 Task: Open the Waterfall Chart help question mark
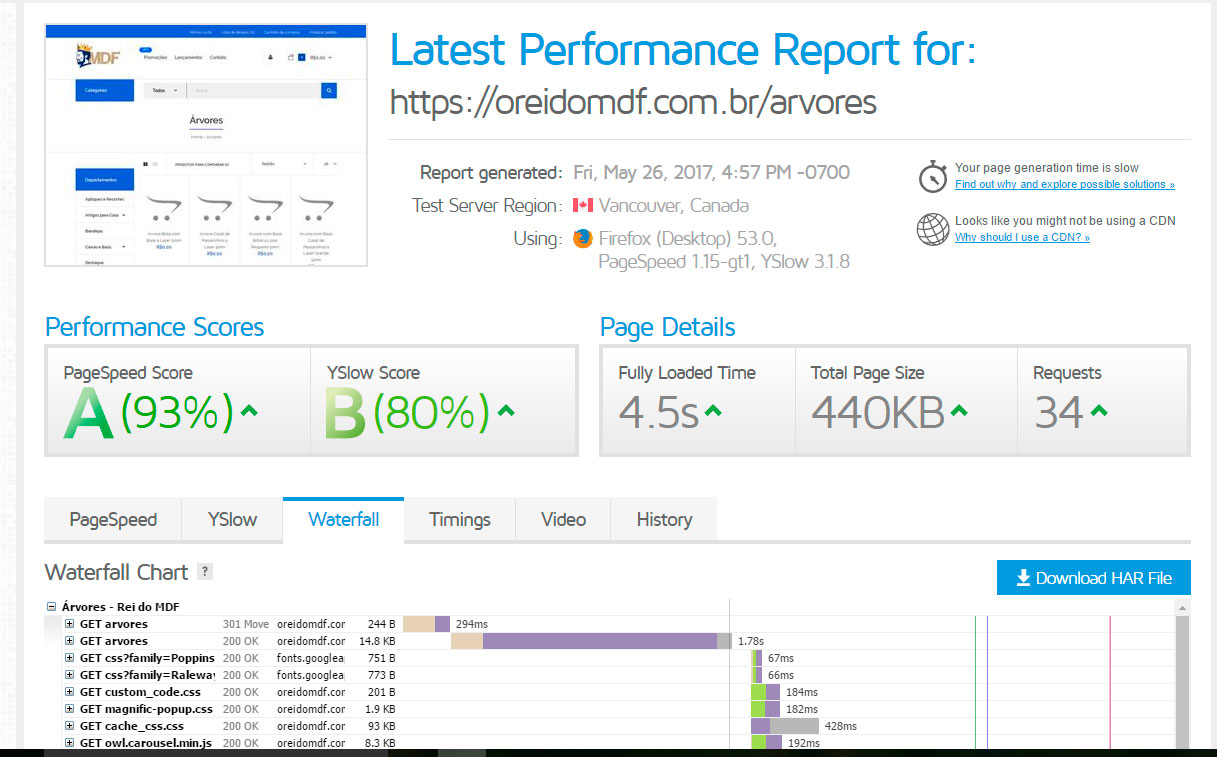[x=205, y=572]
